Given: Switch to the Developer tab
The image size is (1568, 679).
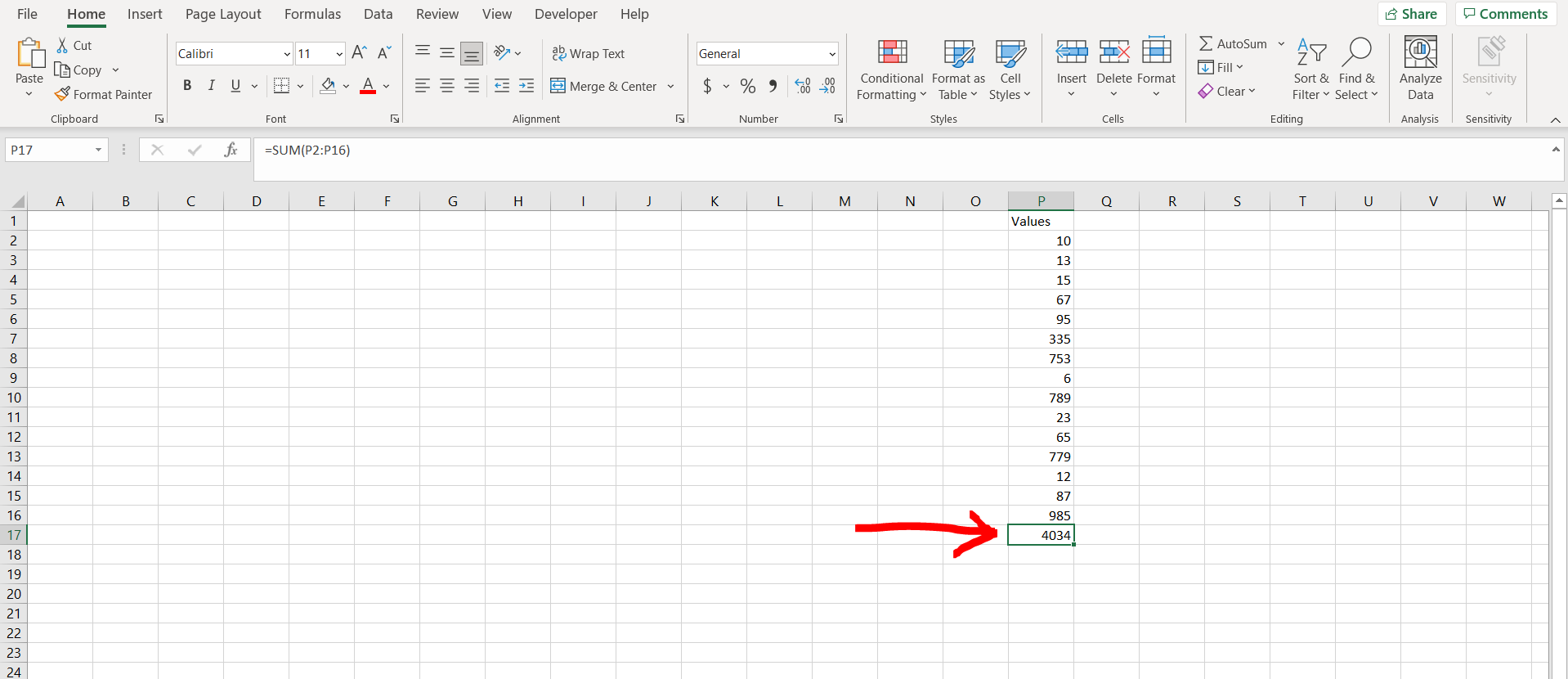Looking at the screenshot, I should point(566,14).
